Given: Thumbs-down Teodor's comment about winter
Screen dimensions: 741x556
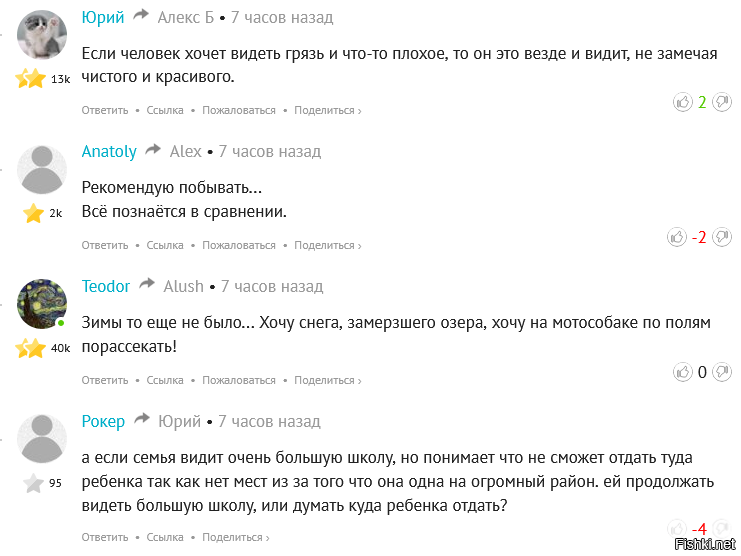Looking at the screenshot, I should click(722, 372).
